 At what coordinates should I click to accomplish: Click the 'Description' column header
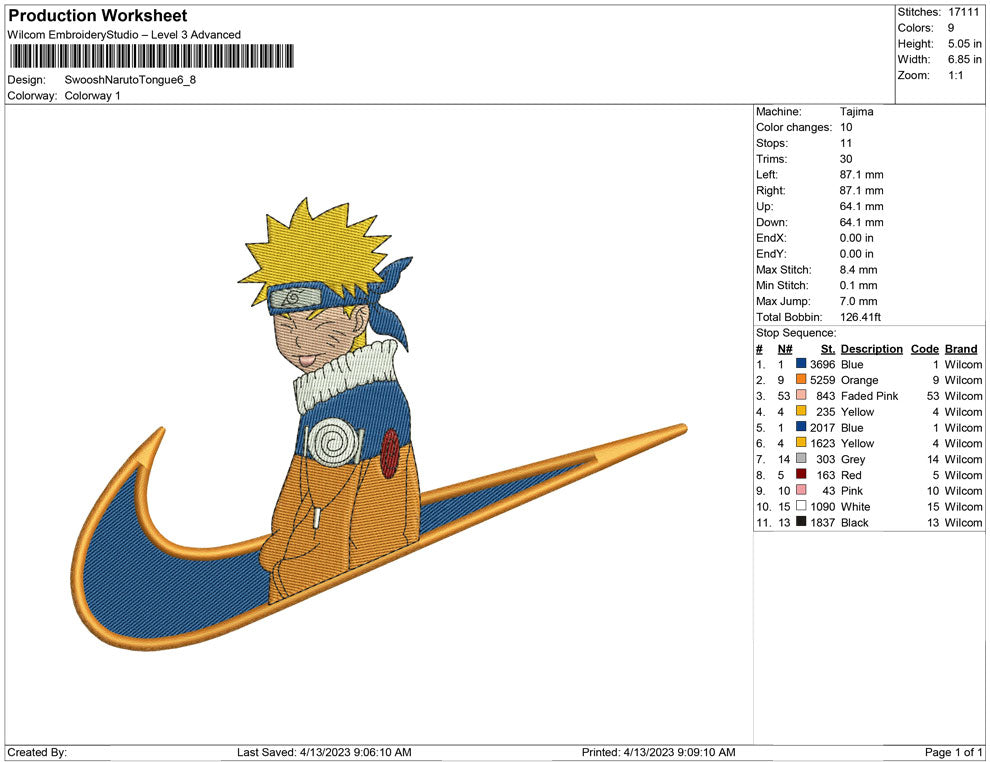[872, 349]
